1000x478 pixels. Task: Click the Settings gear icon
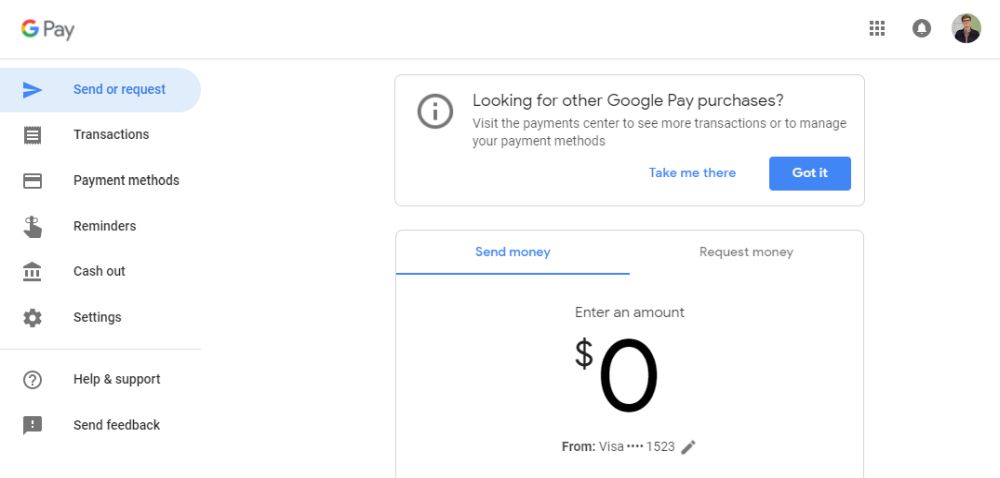tap(32, 317)
